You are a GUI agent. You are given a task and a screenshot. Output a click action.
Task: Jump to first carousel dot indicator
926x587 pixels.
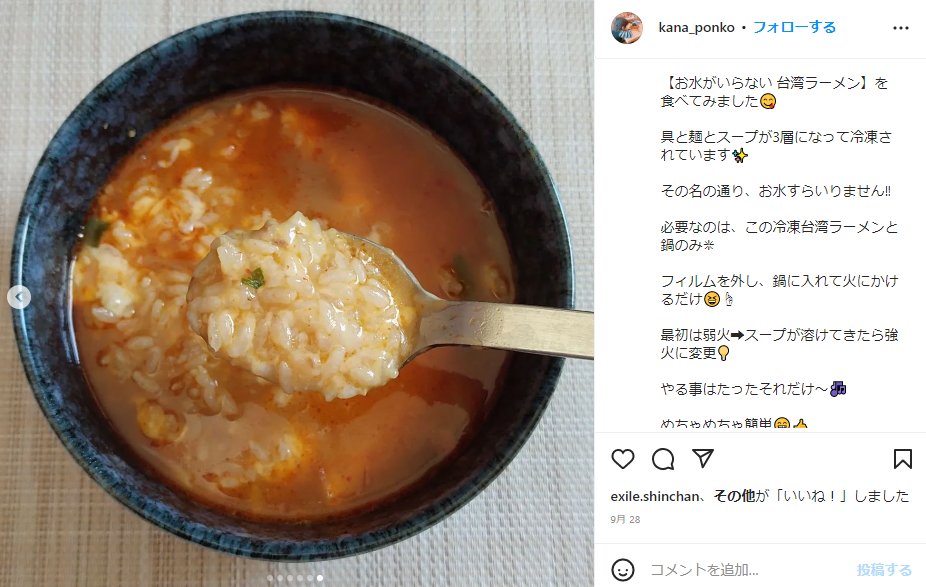pyautogui.click(x=270, y=578)
